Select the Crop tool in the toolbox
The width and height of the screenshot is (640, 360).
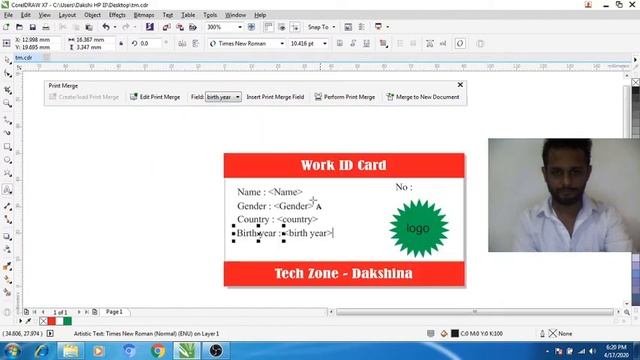coord(7,89)
